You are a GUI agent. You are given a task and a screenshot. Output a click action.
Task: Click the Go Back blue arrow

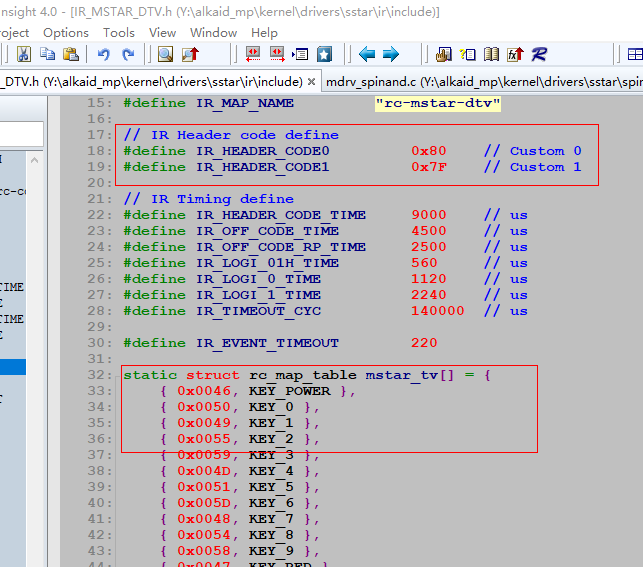[367, 54]
